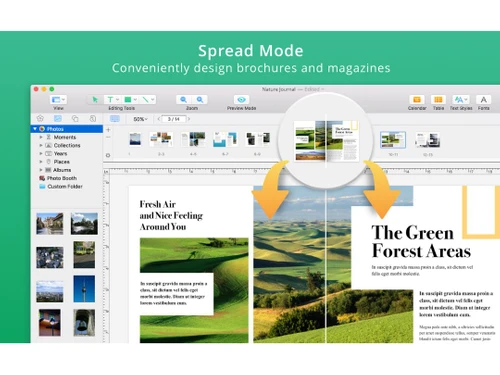The width and height of the screenshot is (500, 375).
Task: Select the green rectangle shape tool
Action: coord(127,99)
